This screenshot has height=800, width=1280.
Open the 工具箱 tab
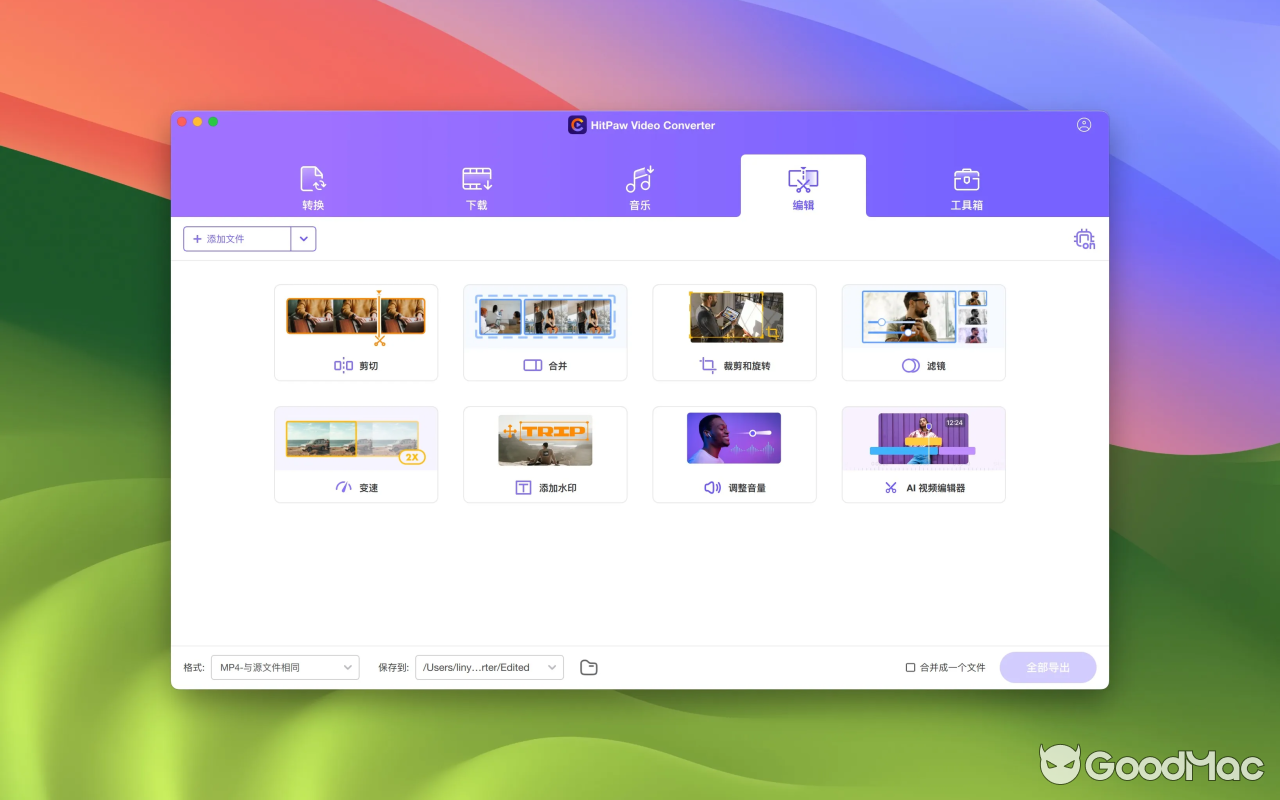click(966, 186)
